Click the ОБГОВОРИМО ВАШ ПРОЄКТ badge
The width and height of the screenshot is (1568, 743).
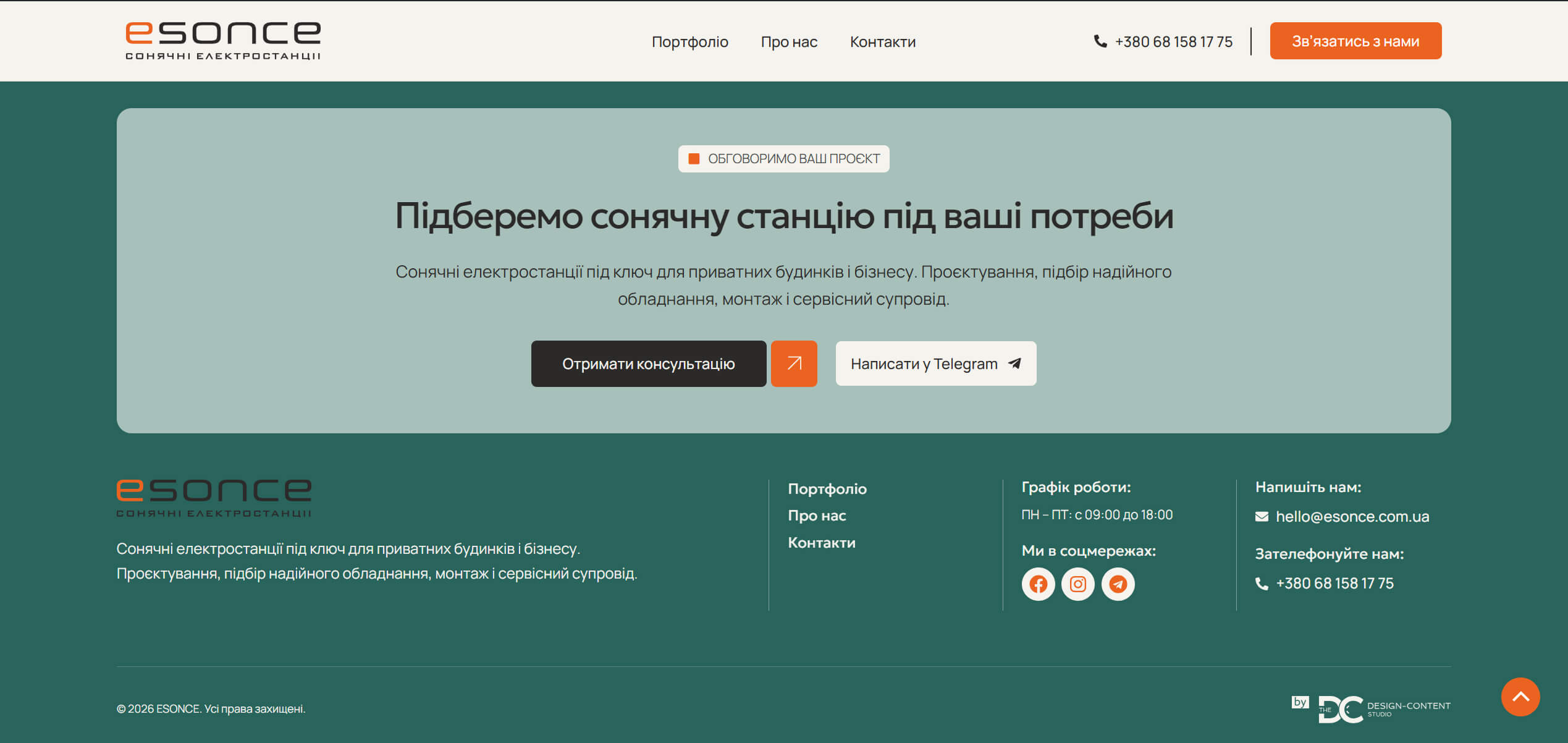[x=783, y=159]
